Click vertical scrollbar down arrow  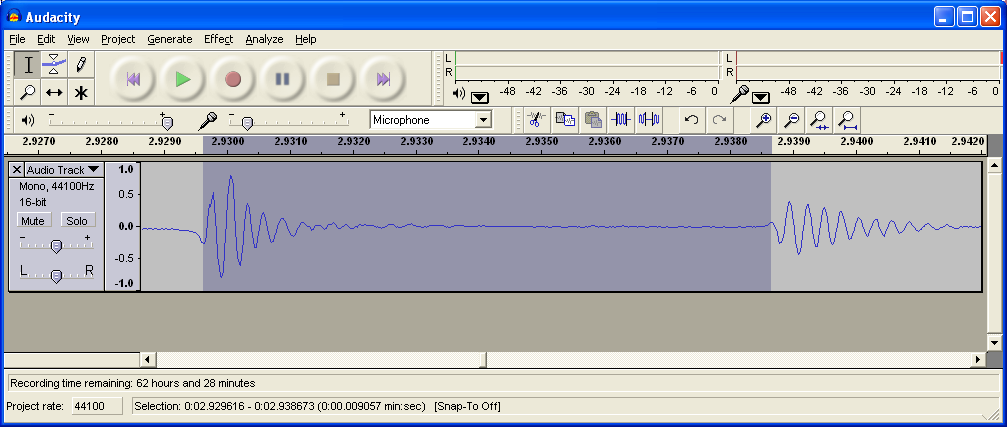point(994,341)
